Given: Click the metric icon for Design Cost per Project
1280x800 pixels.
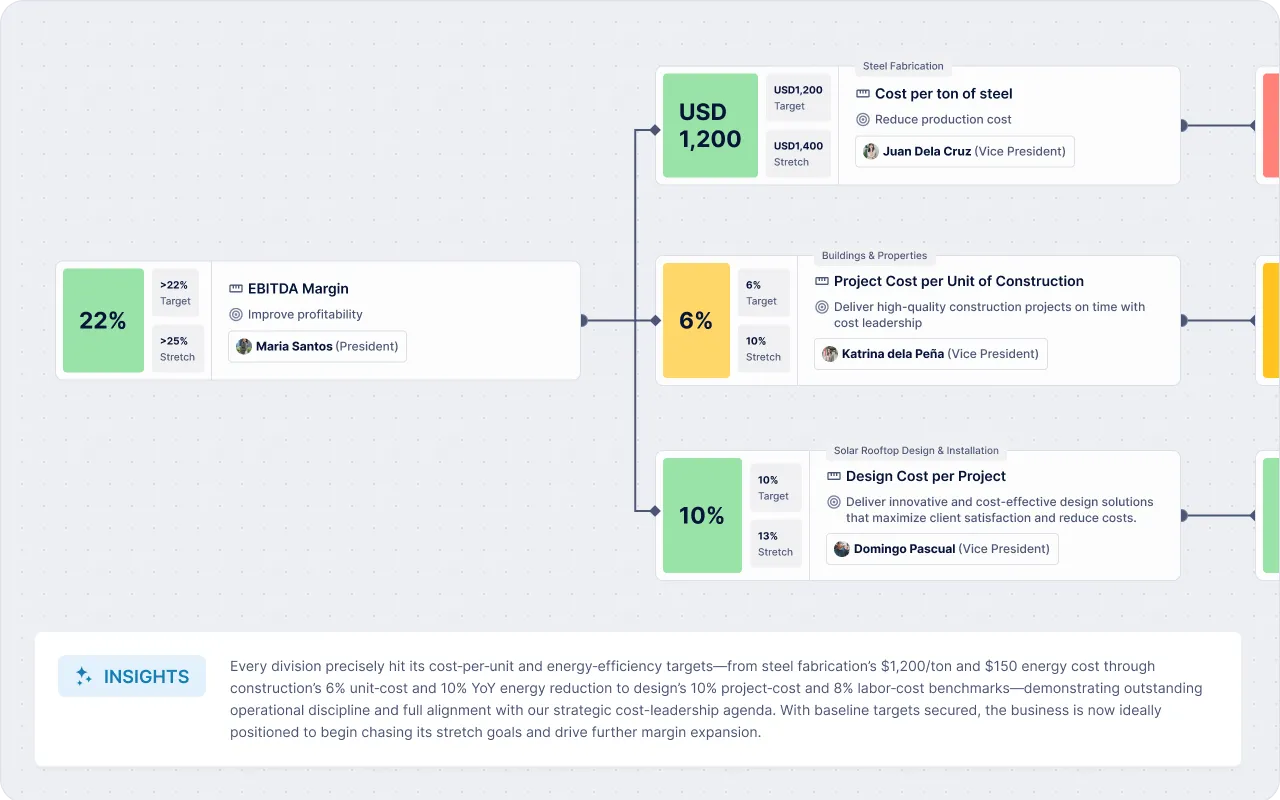Looking at the screenshot, I should click(834, 477).
